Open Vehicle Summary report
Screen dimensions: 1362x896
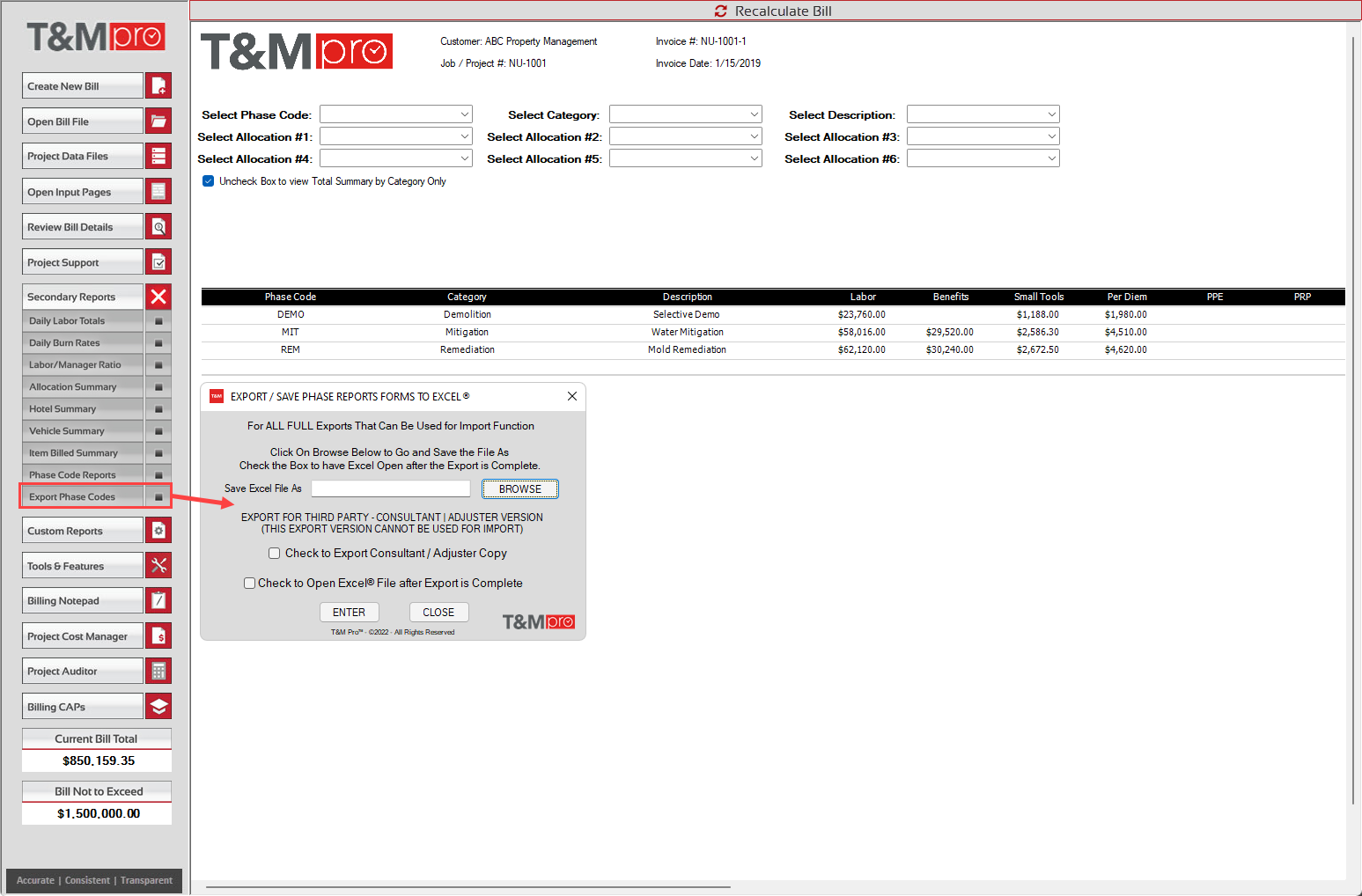pyautogui.click(x=83, y=431)
